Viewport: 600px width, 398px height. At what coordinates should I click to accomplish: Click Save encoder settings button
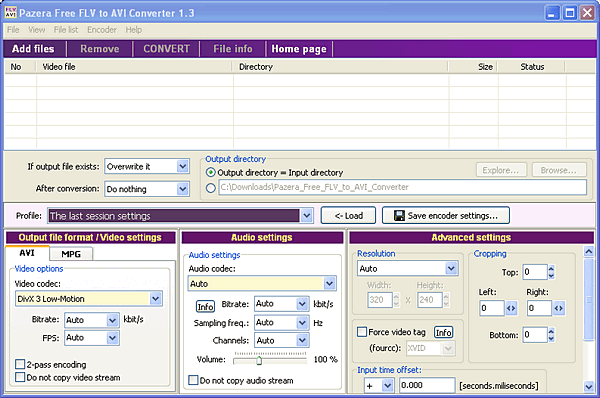point(446,216)
